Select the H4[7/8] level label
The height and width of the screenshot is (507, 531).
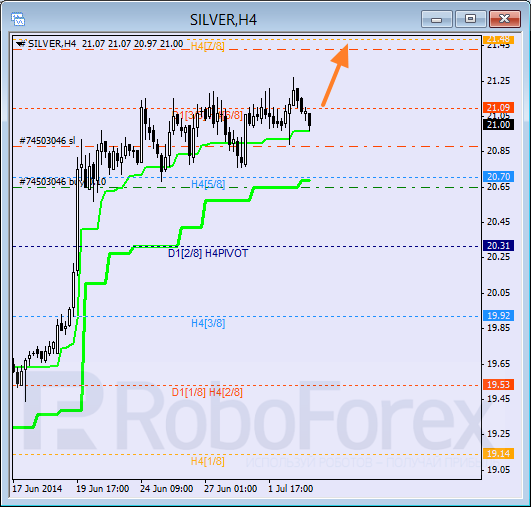click(x=208, y=46)
